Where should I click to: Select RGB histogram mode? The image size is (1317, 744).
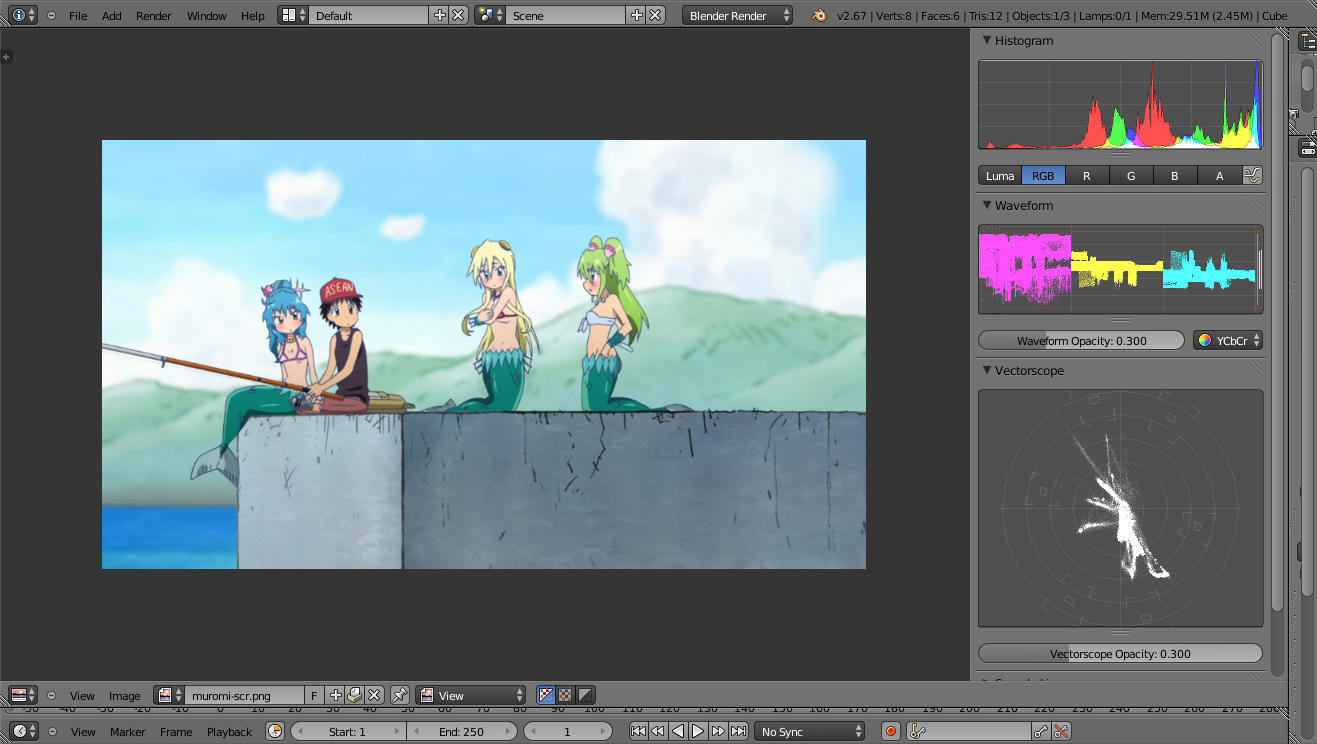pyautogui.click(x=1043, y=175)
